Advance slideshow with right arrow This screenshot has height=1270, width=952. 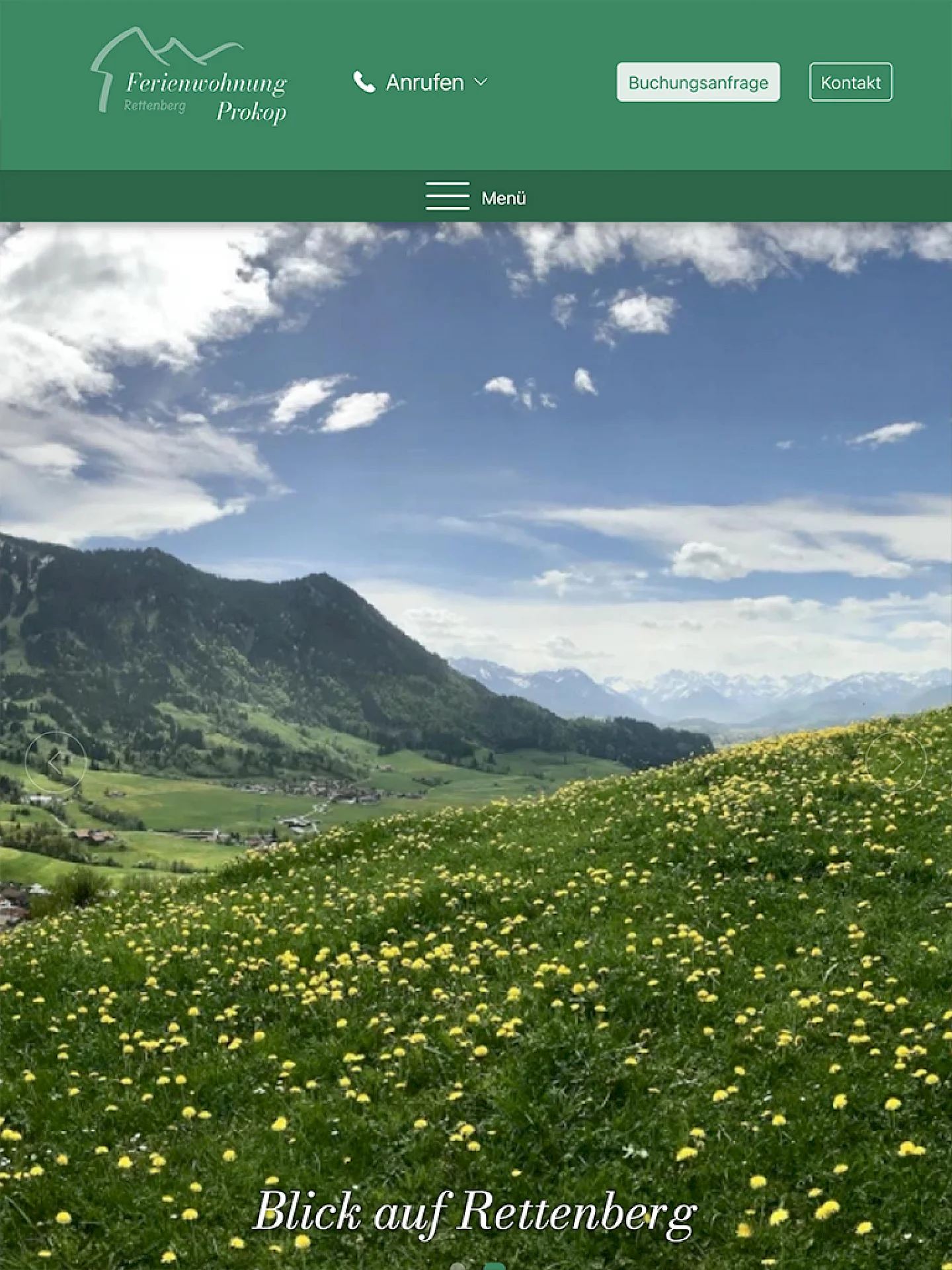pos(896,762)
